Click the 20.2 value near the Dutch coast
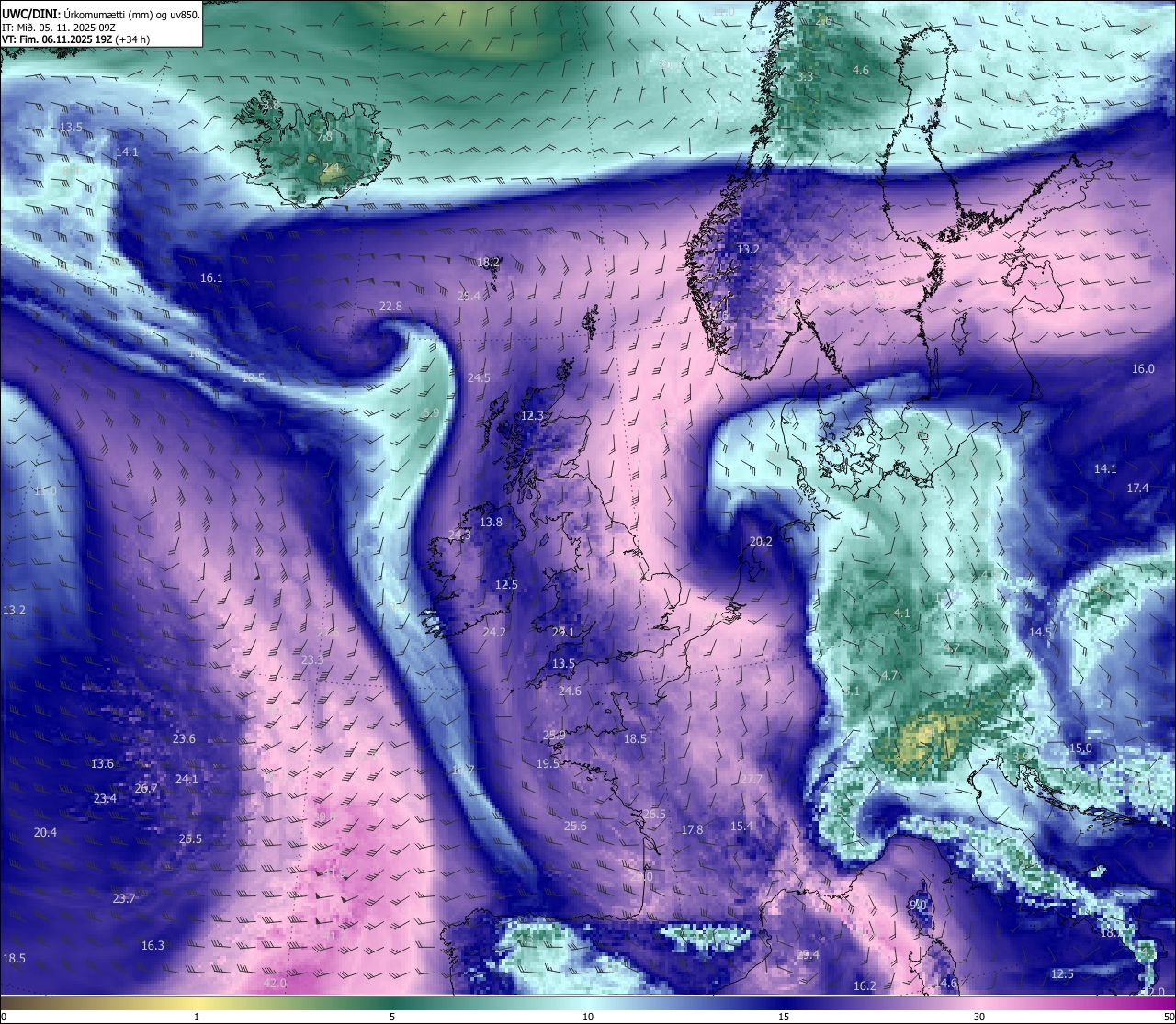1176x1024 pixels. click(x=761, y=541)
